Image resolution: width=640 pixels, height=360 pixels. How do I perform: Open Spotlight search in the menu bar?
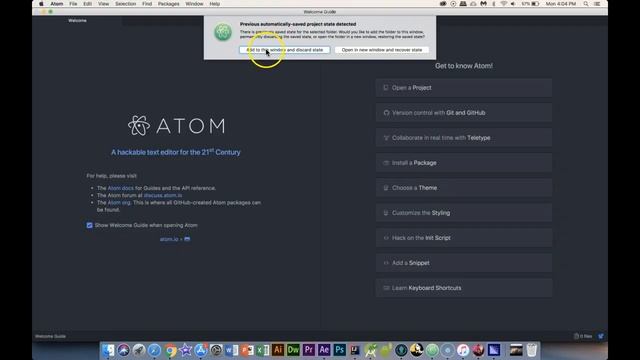(x=586, y=4)
